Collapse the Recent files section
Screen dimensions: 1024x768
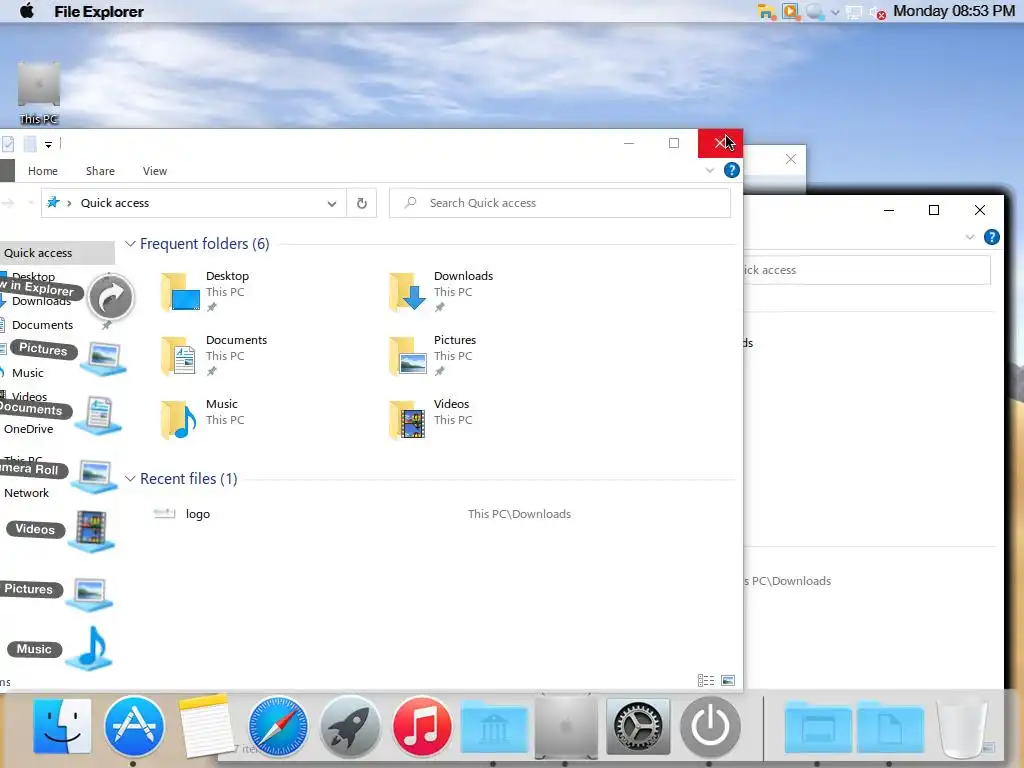(130, 479)
